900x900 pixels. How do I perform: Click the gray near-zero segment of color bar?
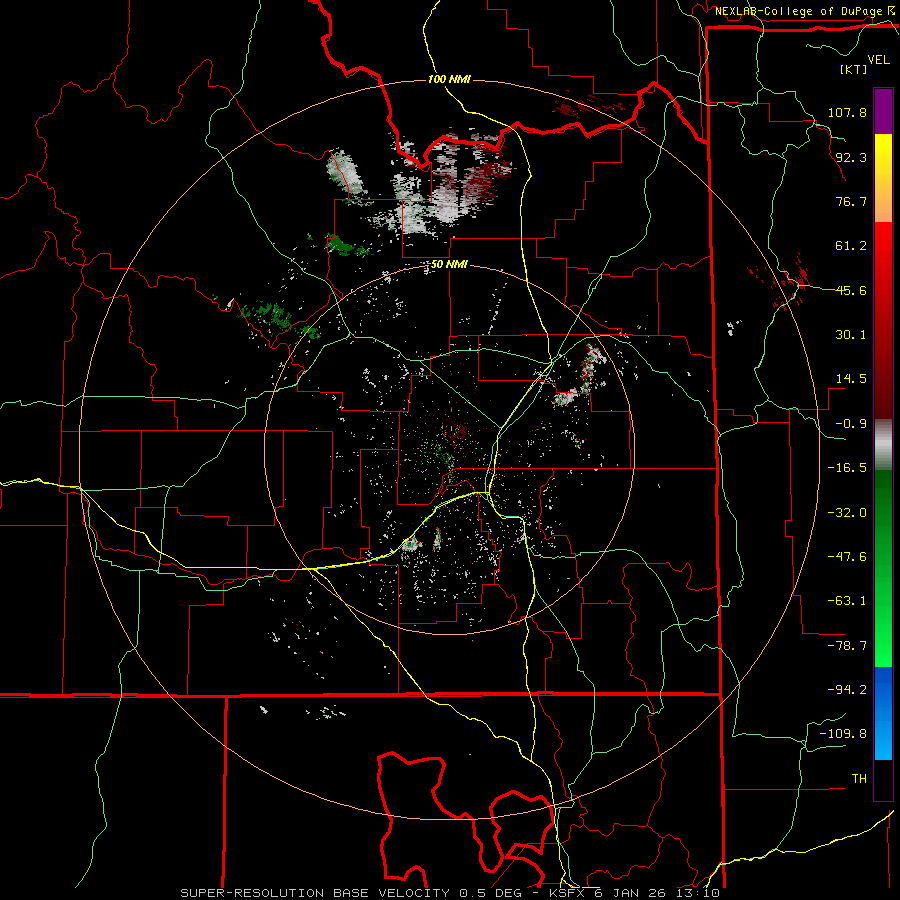(883, 445)
